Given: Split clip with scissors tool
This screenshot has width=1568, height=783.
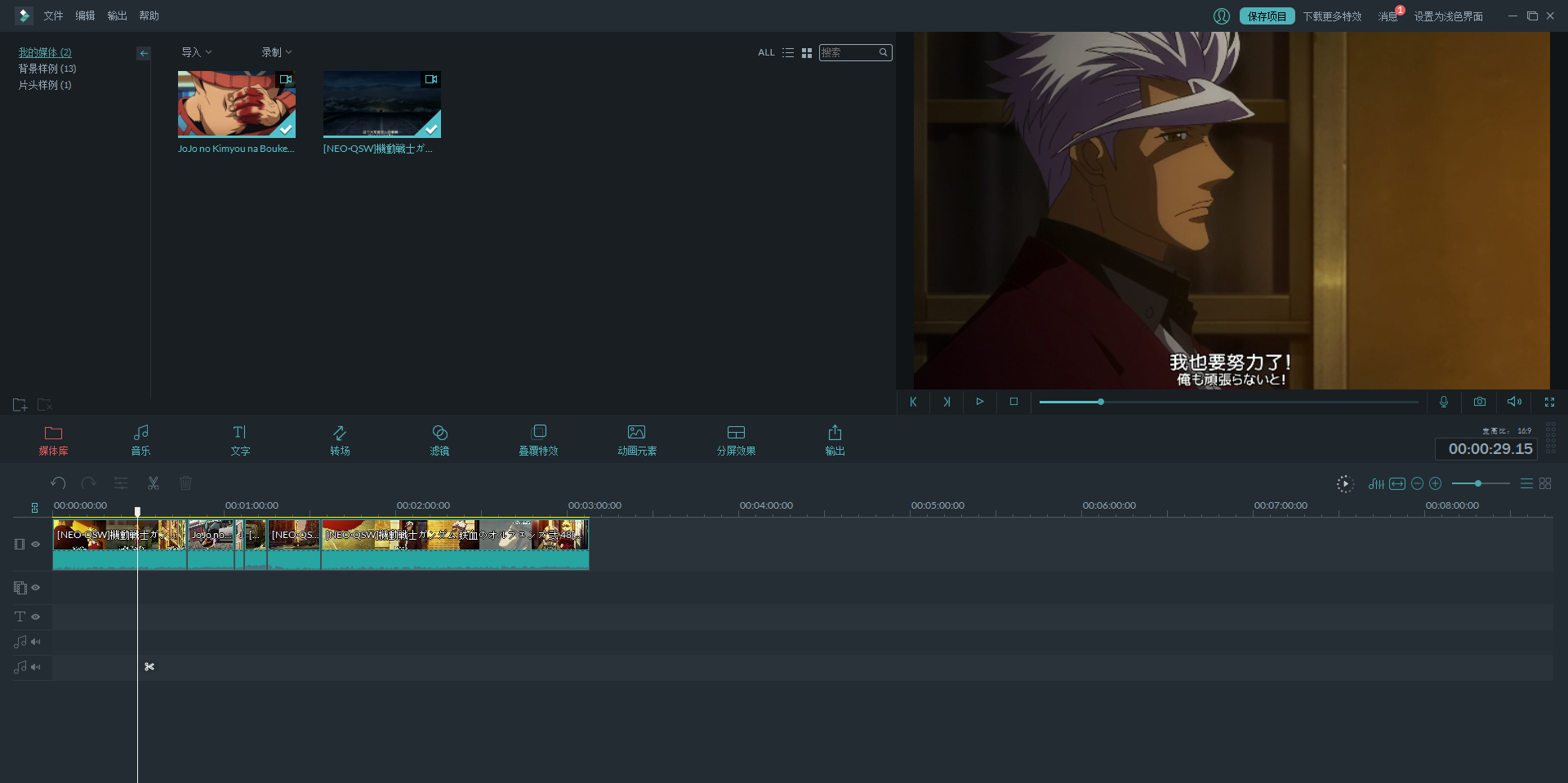Looking at the screenshot, I should pos(153,483).
